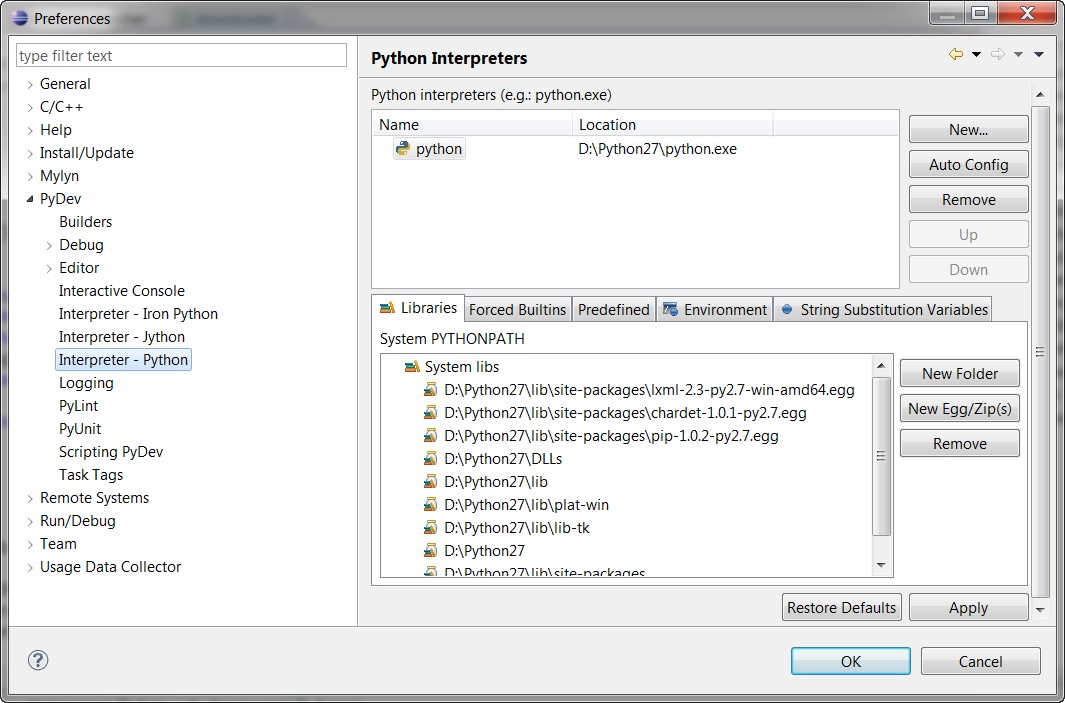Click the System PYTHONPATH list vertical scrollbar

881,456
